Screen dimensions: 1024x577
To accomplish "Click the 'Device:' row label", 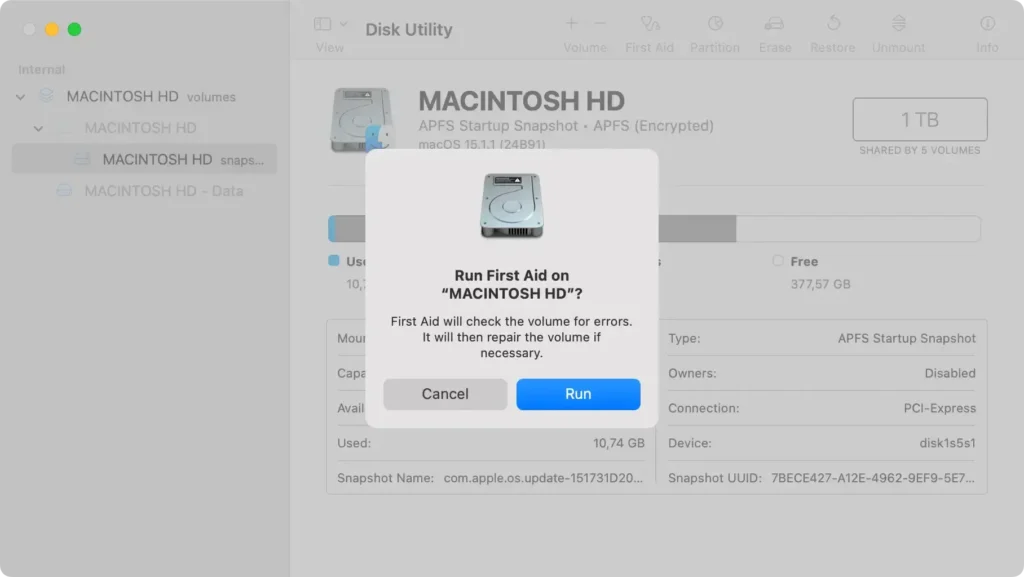I will [690, 443].
